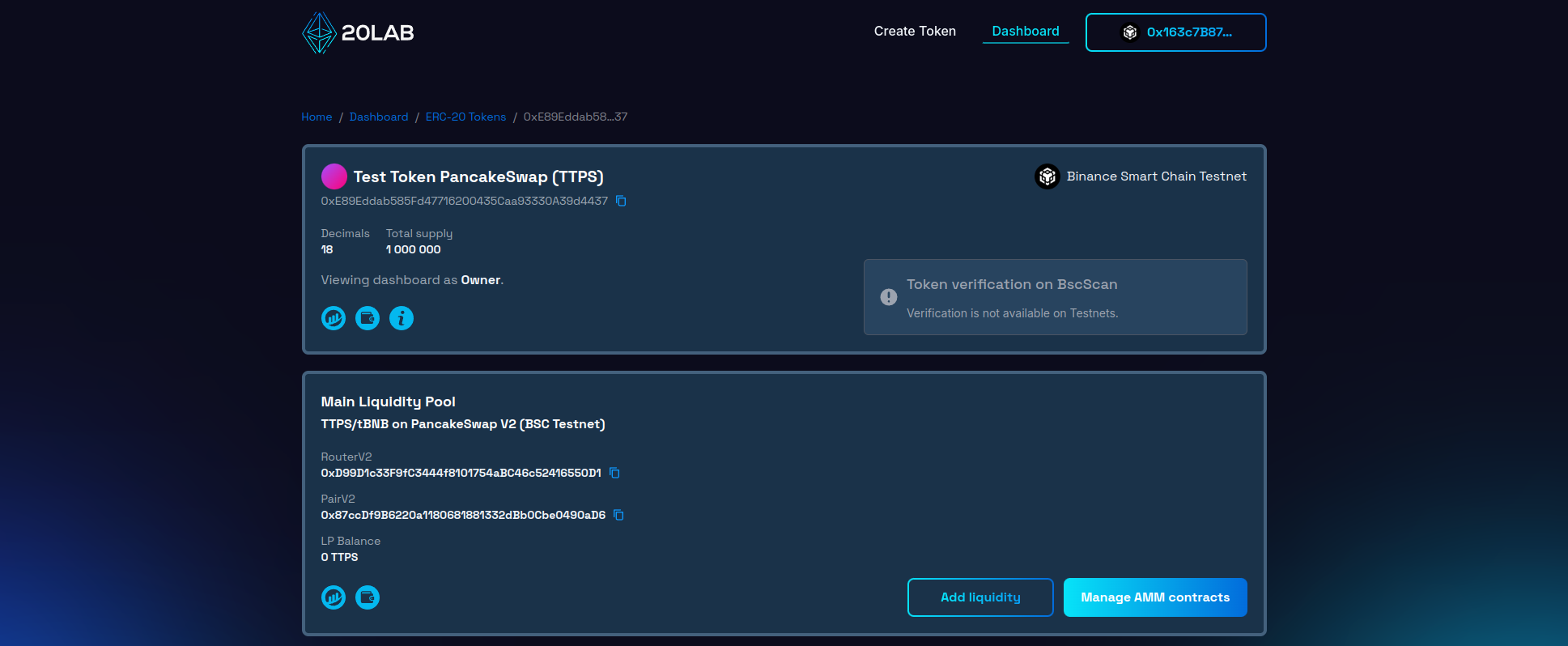Image resolution: width=1568 pixels, height=646 pixels.
Task: Click the PairV2 address 0x87ccDf9B... text
Action: click(463, 515)
